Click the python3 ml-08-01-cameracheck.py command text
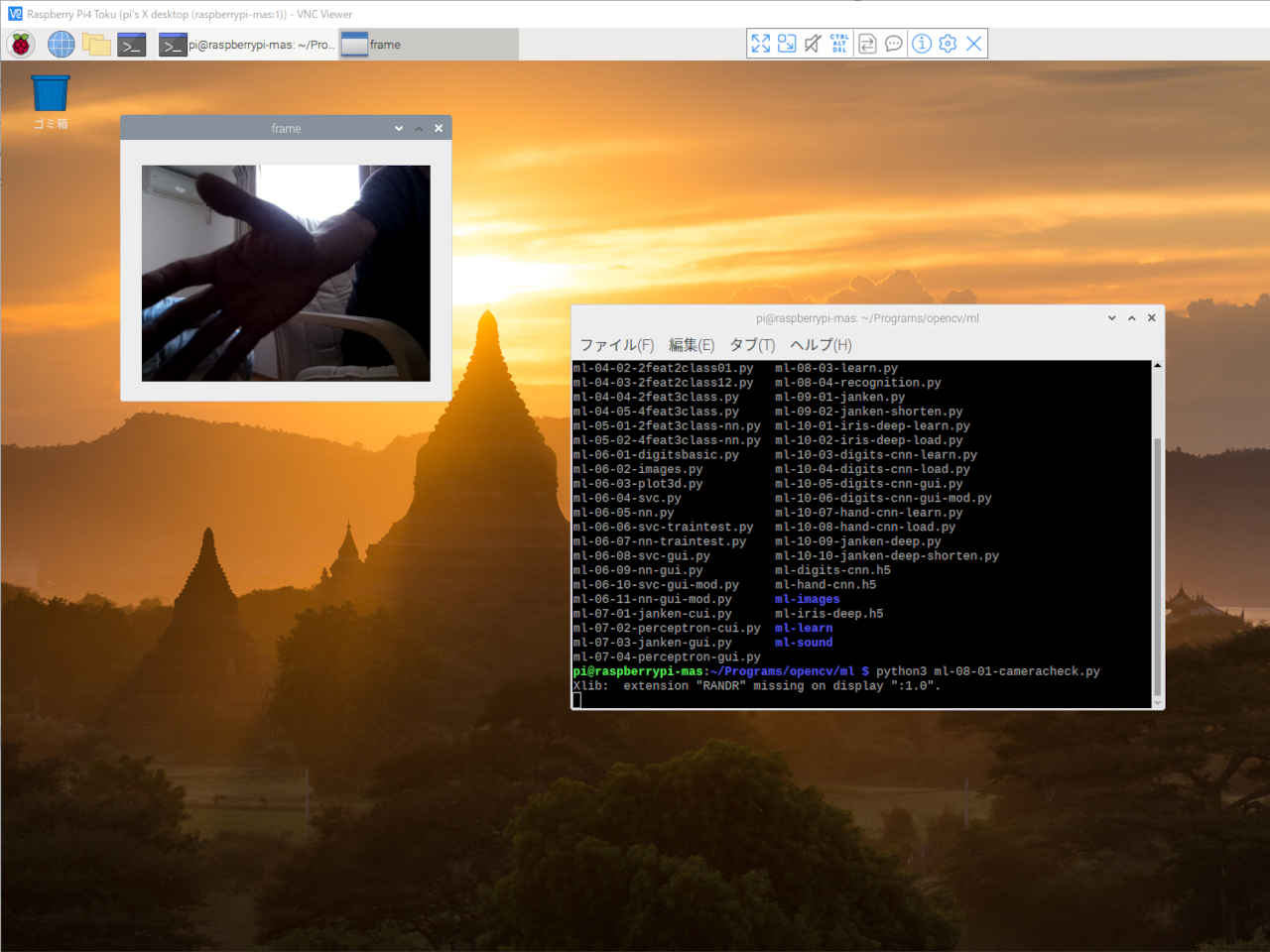This screenshot has width=1270, height=952. pyautogui.click(x=988, y=671)
